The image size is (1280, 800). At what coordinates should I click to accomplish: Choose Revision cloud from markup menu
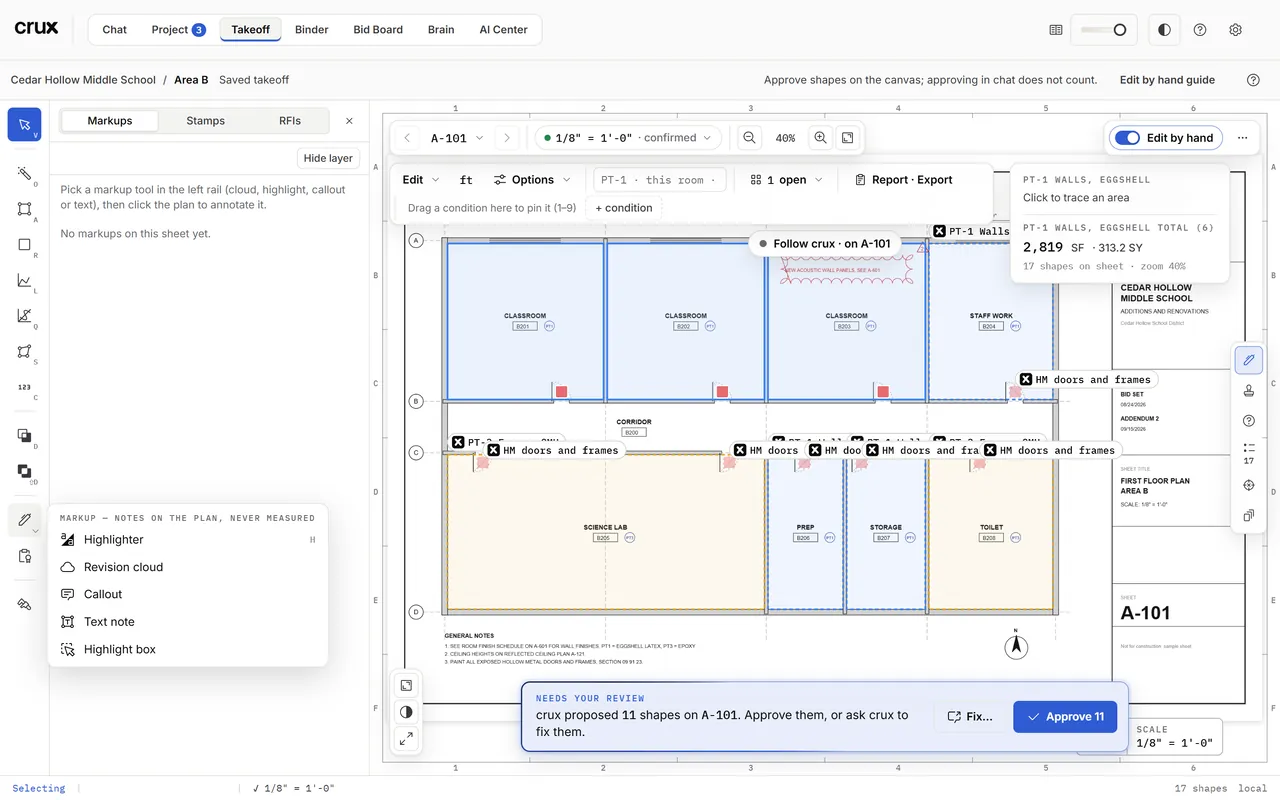[x=188, y=567]
